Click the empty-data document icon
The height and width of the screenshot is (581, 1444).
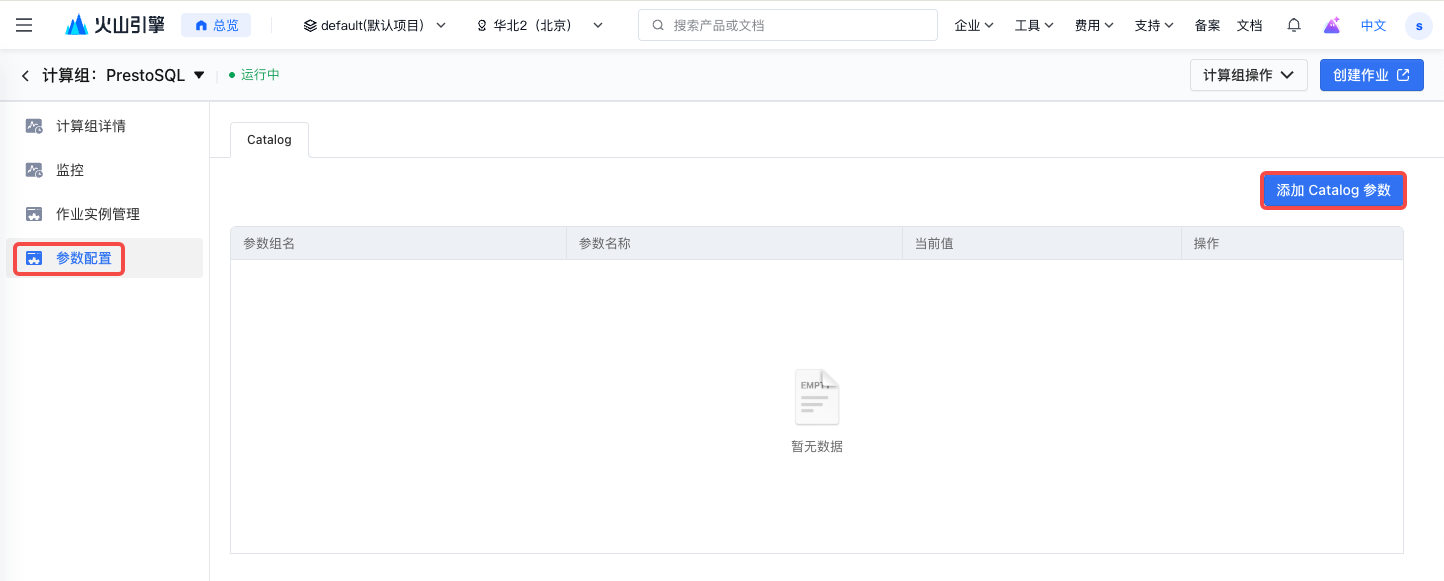point(817,397)
